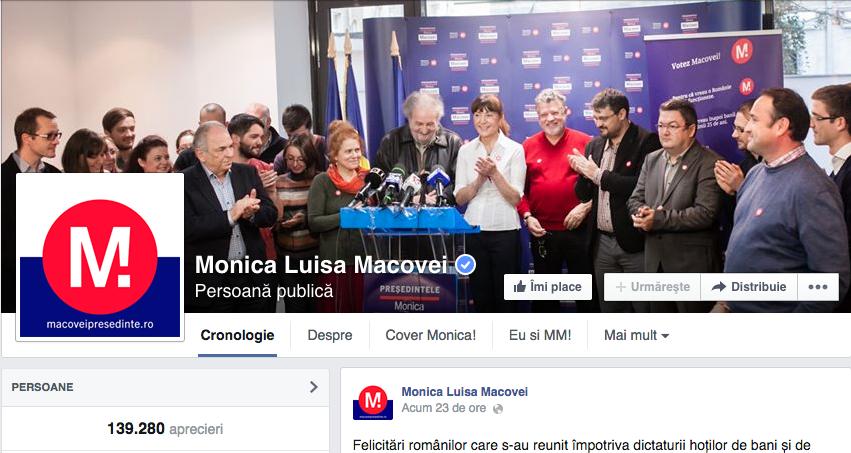This screenshot has height=453, width=851.
Task: Click the share arrow icon on Distribuie
Action: click(719, 287)
